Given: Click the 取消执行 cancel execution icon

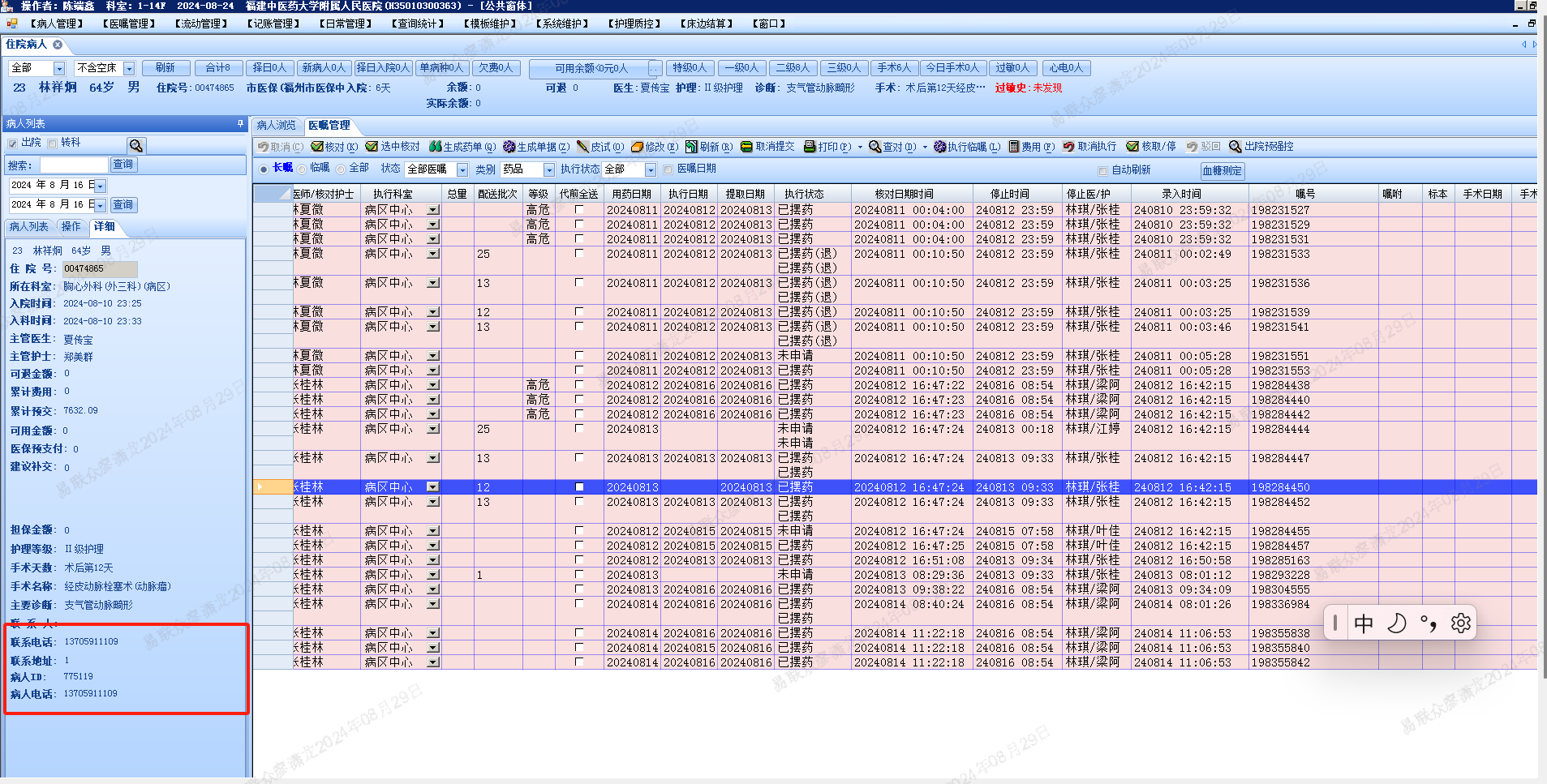Looking at the screenshot, I should [x=1069, y=147].
